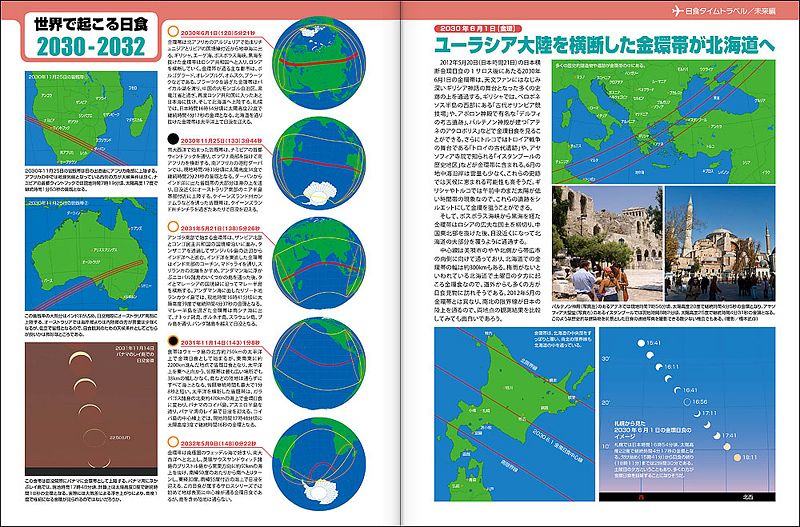
Task: Select the globe for the 2031年5月21日 eclipse path
Action: 319,264
